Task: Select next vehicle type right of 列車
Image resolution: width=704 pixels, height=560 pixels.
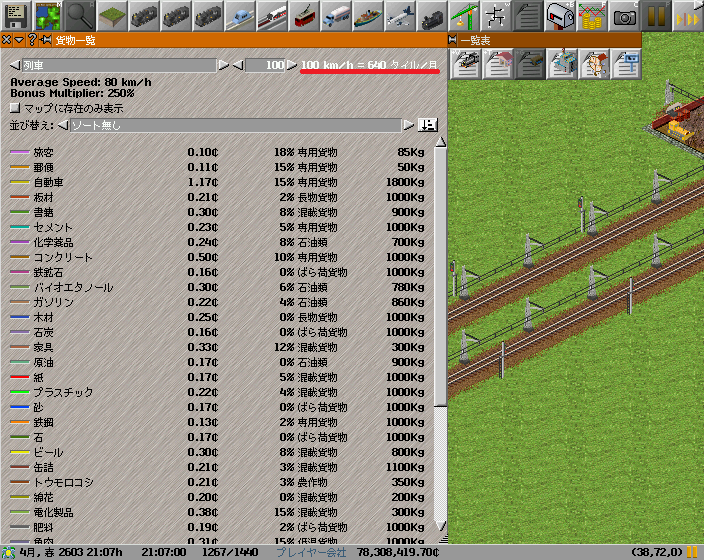Action: [223, 65]
